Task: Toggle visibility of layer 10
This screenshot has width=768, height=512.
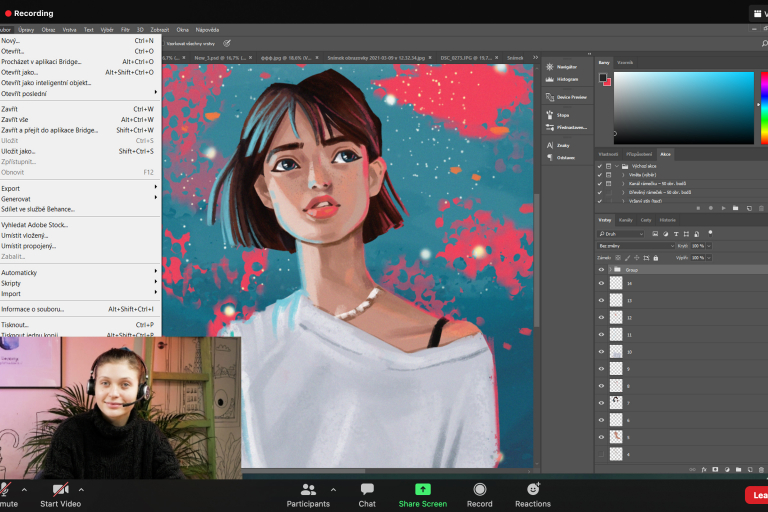Action: pos(601,352)
